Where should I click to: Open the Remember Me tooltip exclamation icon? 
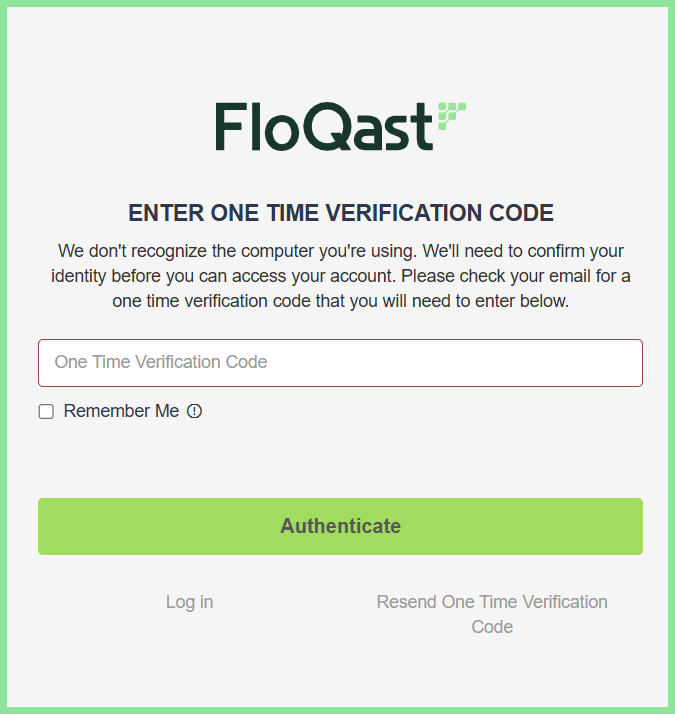[x=194, y=411]
